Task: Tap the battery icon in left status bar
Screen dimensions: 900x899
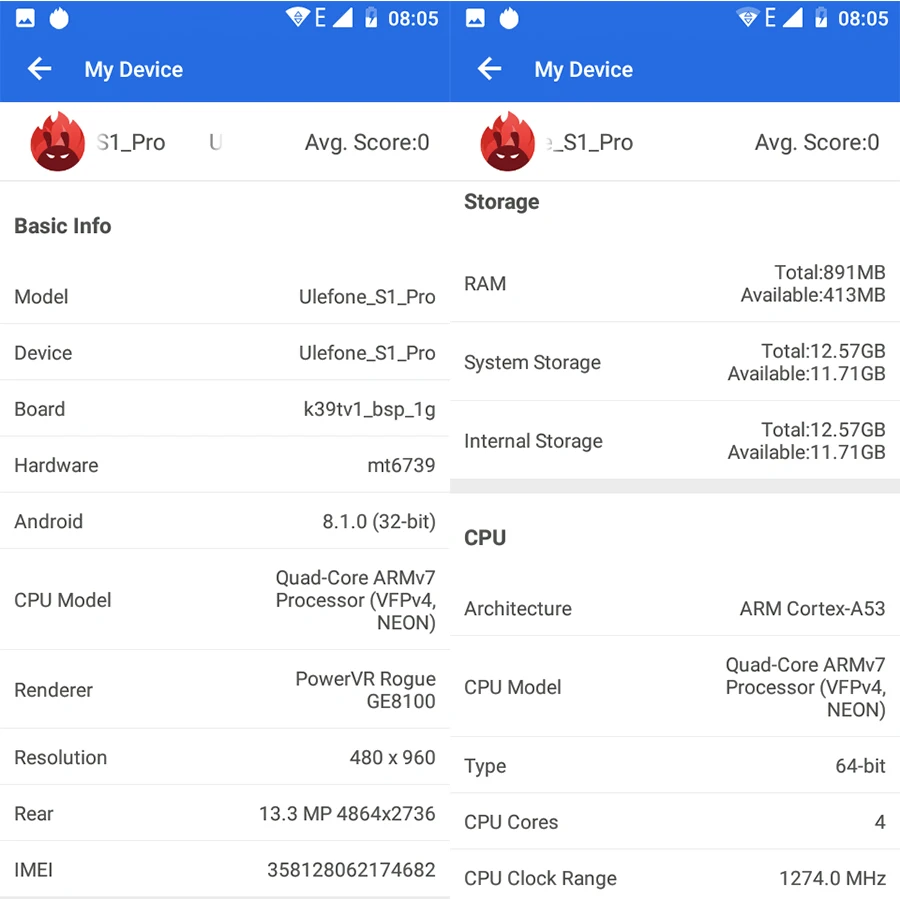Action: [371, 18]
